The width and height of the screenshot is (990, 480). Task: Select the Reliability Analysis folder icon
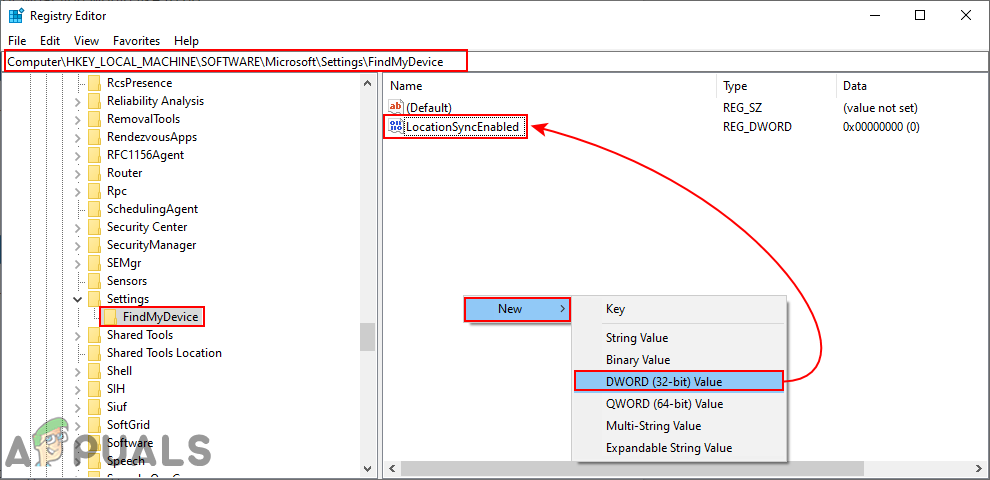[95, 101]
